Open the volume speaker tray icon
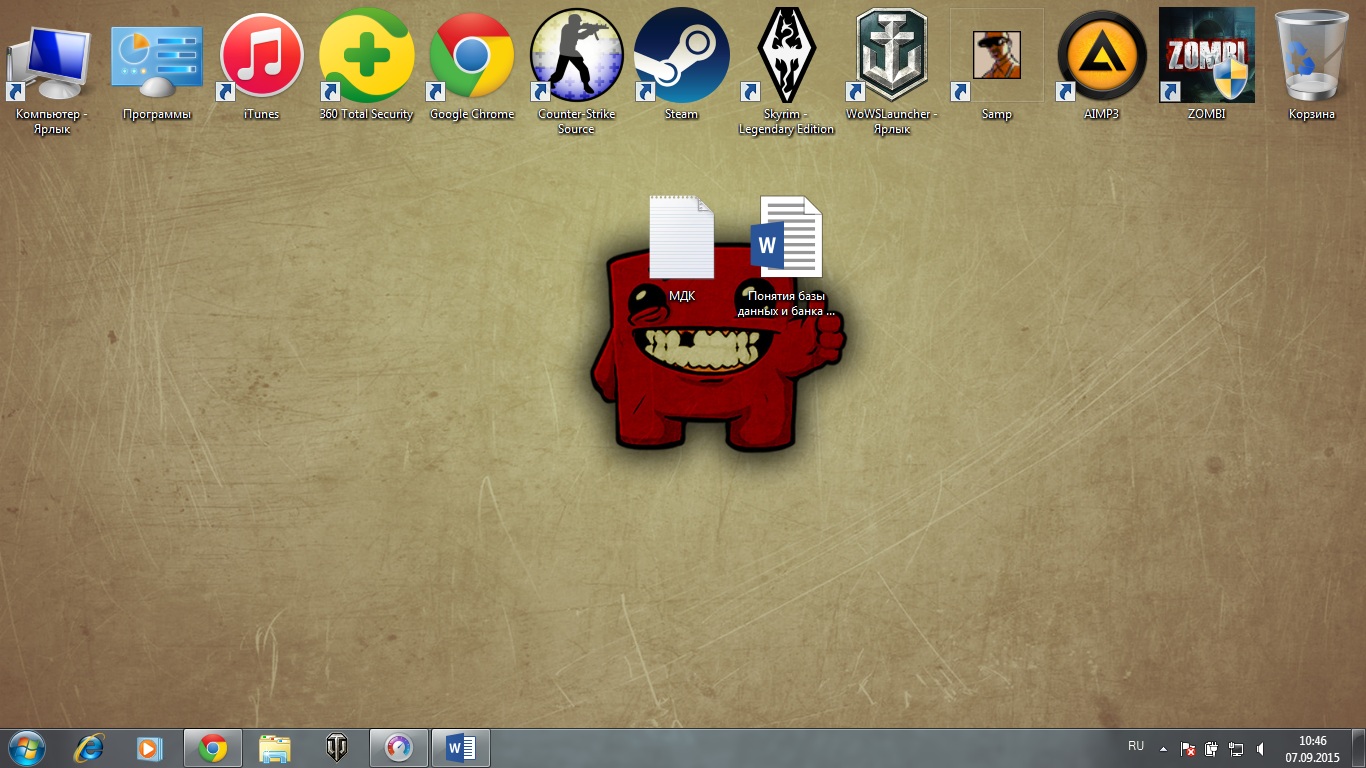 pos(1261,748)
